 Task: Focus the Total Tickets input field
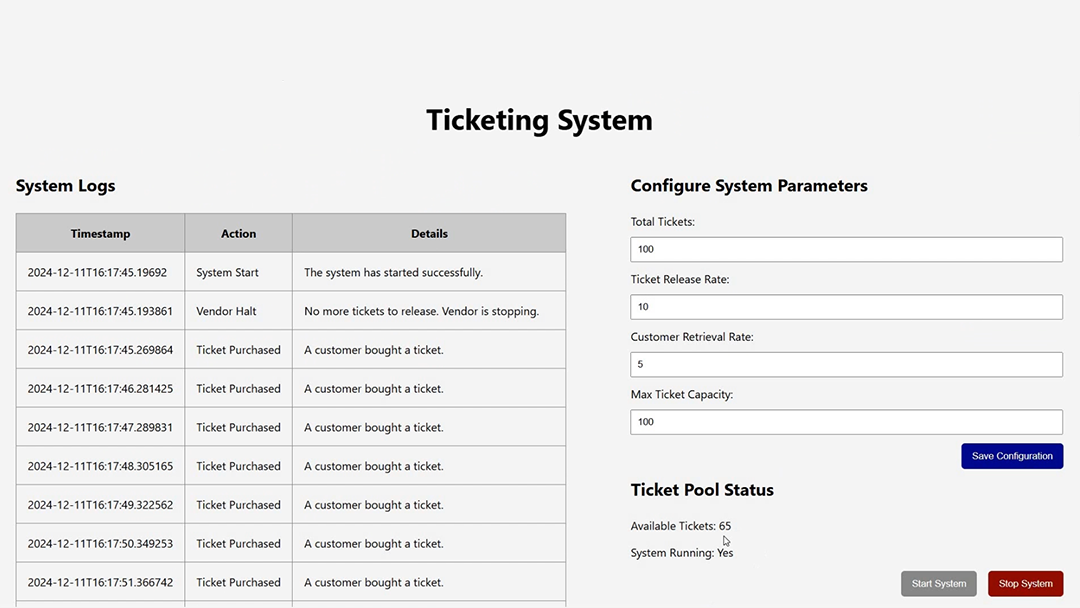[x=846, y=249]
